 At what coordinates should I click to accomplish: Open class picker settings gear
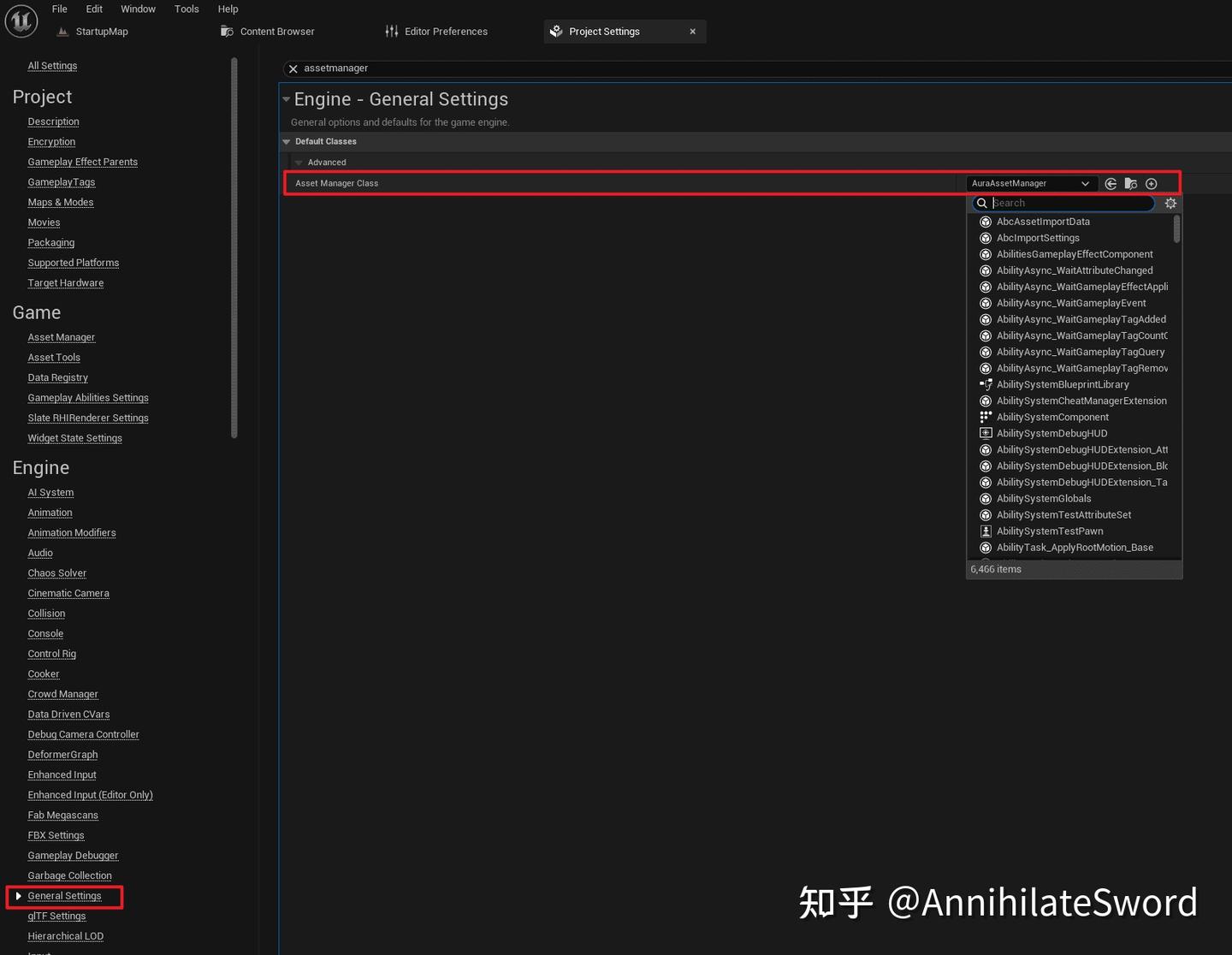point(1170,204)
